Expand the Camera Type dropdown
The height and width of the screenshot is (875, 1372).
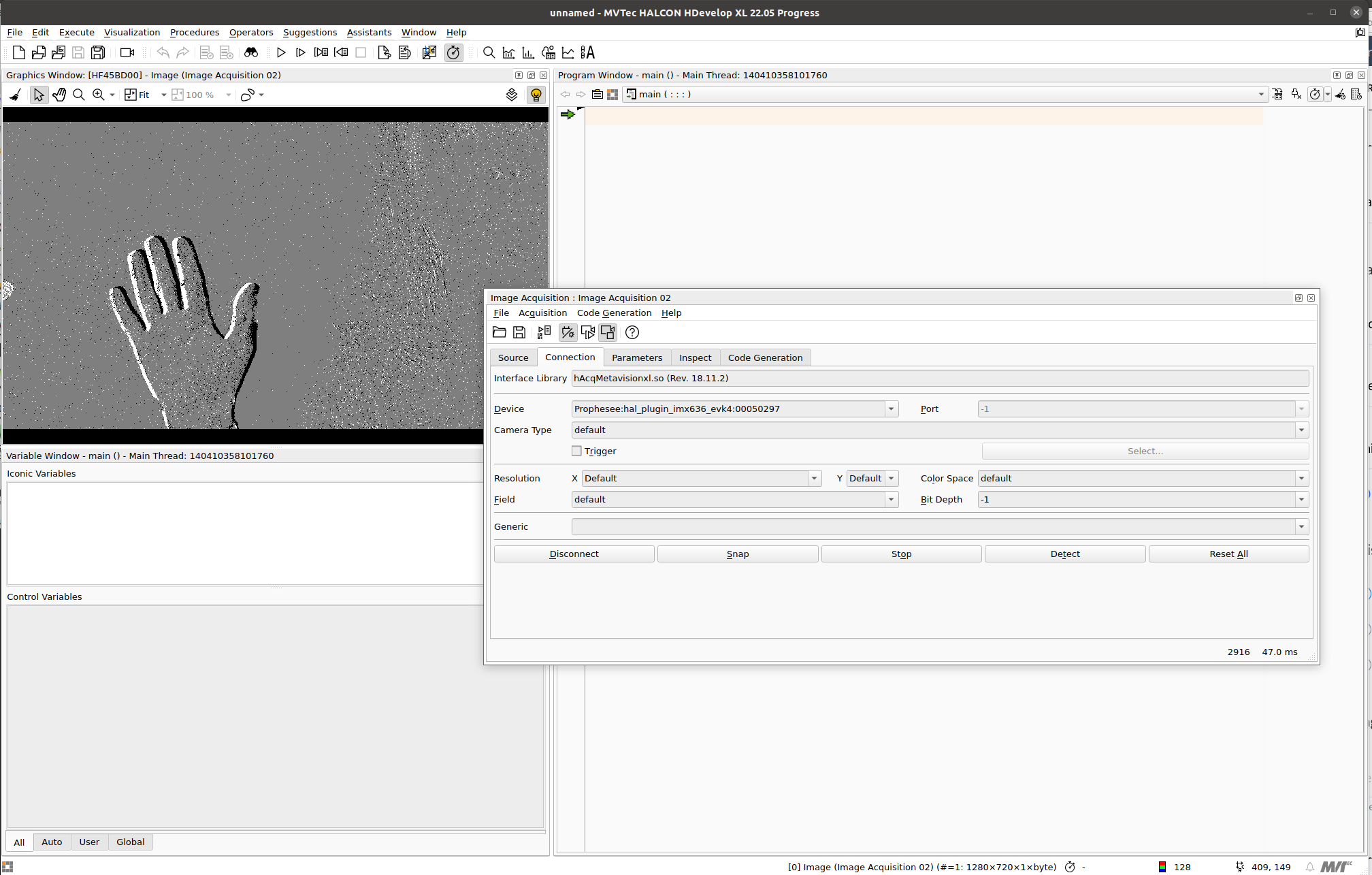tap(1301, 430)
